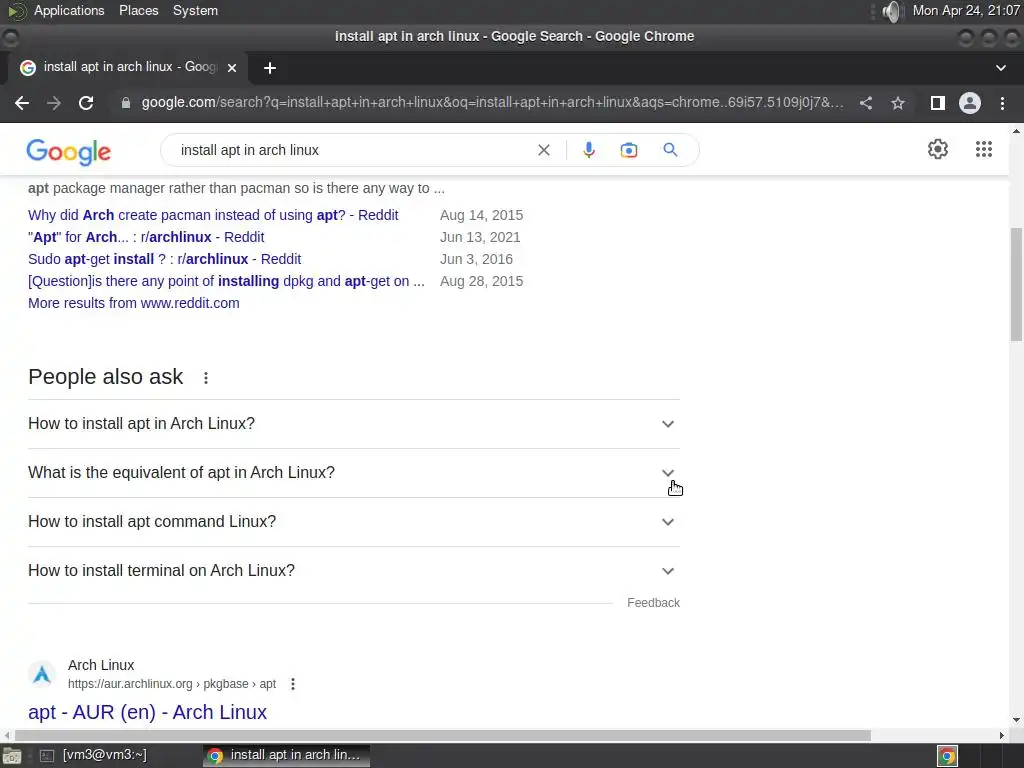This screenshot has height=768, width=1024.
Task: Open the options for the aur.archlinux.org result
Action: (x=293, y=684)
